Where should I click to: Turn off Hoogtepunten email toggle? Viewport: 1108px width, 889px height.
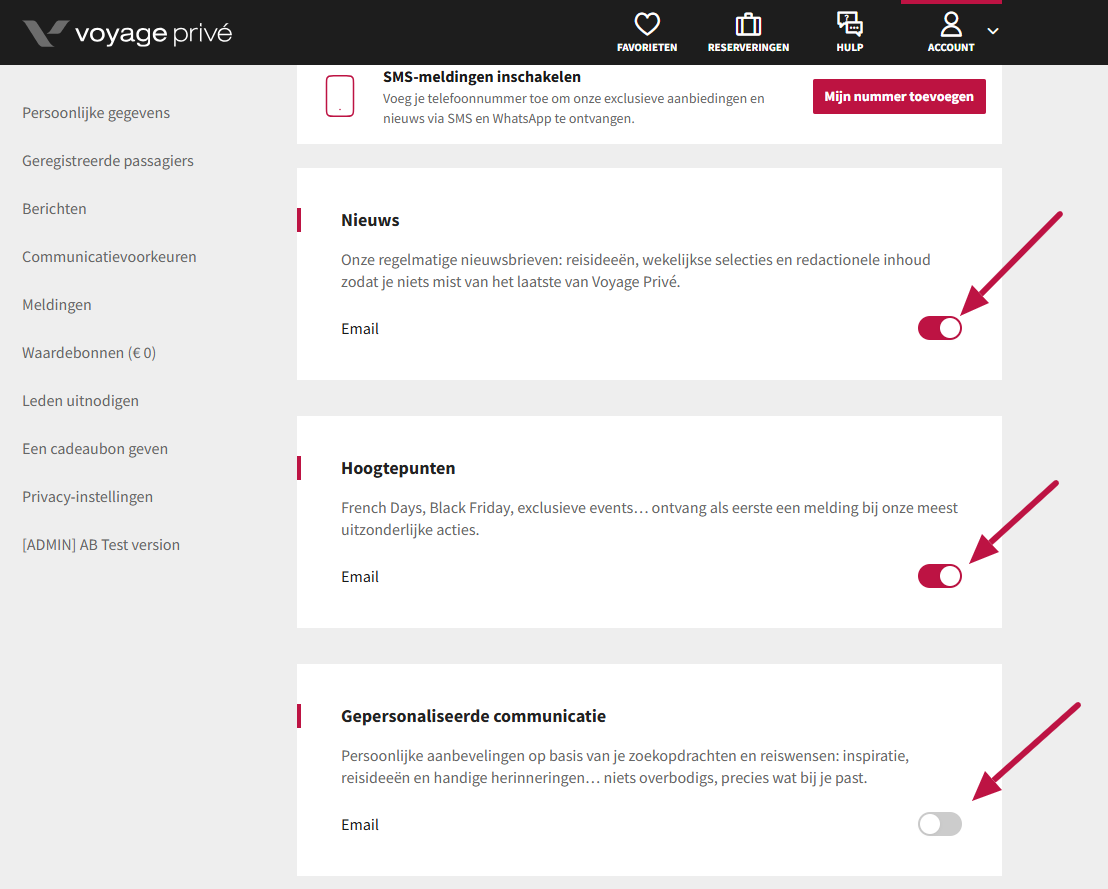click(939, 576)
